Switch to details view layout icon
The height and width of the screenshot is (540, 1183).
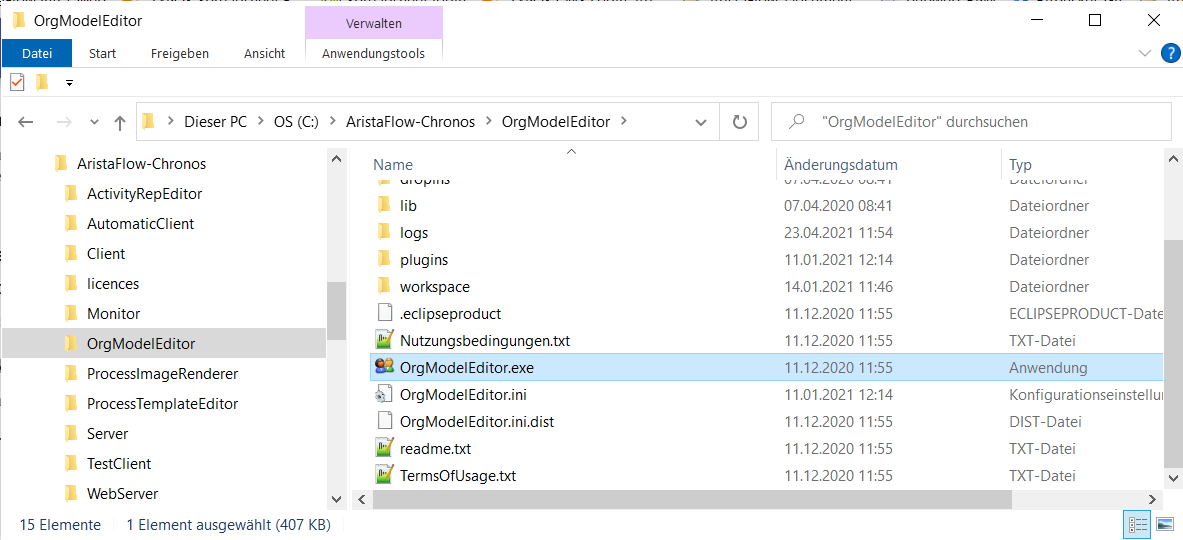(x=1137, y=526)
